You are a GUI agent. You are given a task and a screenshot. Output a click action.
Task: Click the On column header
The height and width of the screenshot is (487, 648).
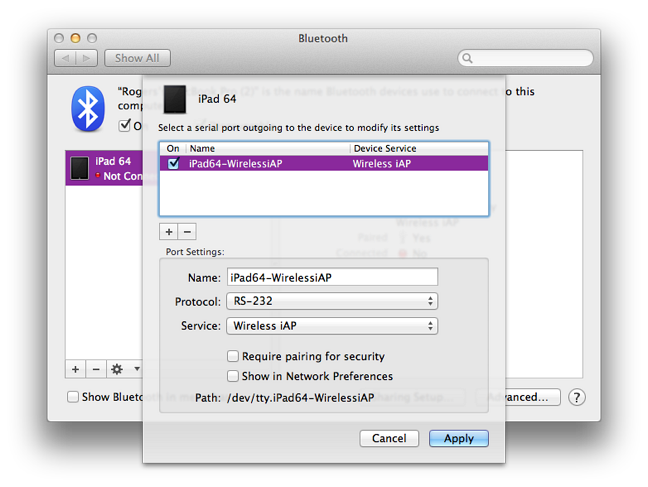pyautogui.click(x=173, y=148)
